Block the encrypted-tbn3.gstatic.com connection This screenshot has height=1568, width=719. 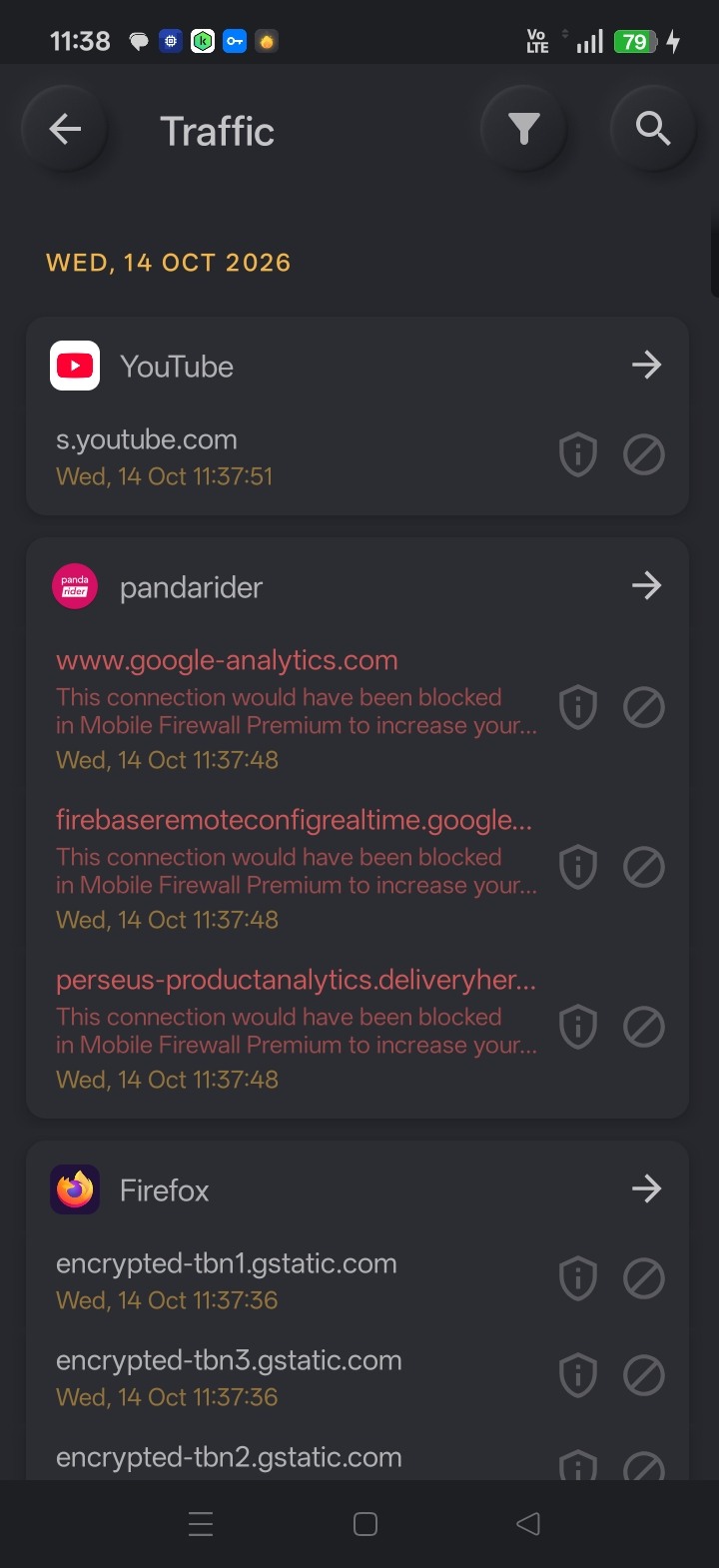click(644, 1376)
